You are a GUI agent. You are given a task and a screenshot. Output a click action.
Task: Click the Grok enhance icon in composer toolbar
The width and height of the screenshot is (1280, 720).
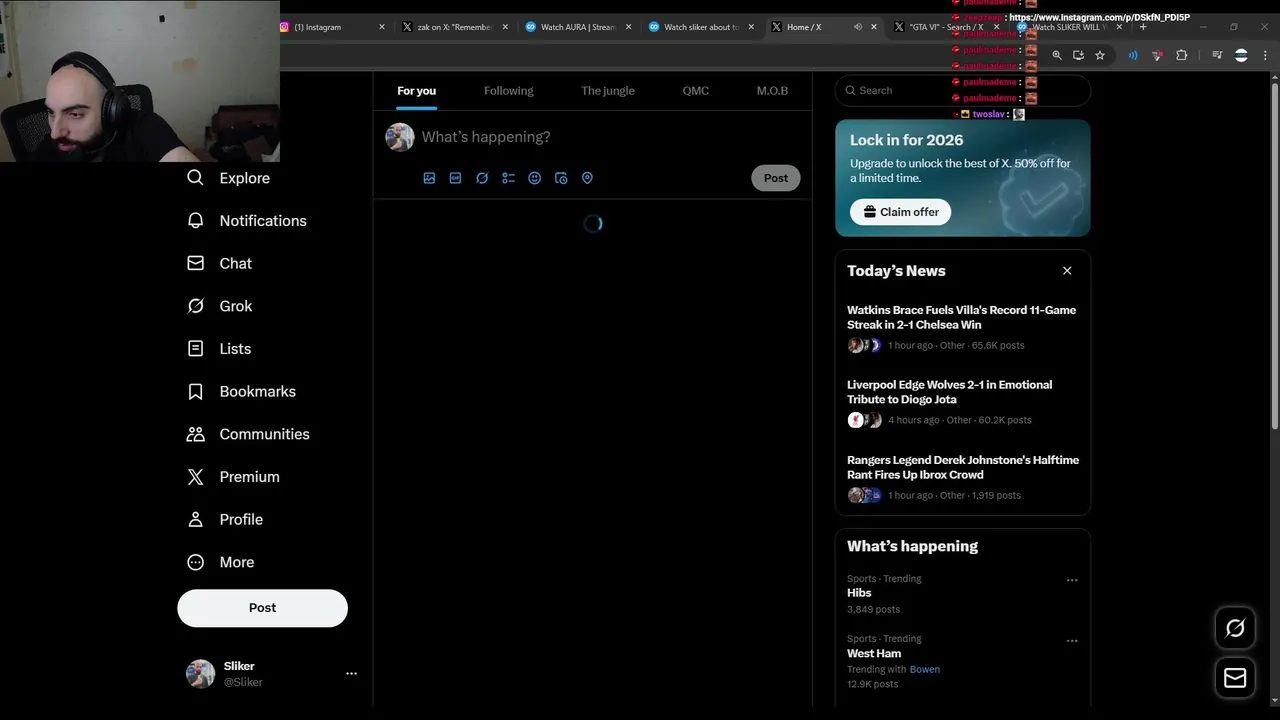(x=482, y=178)
